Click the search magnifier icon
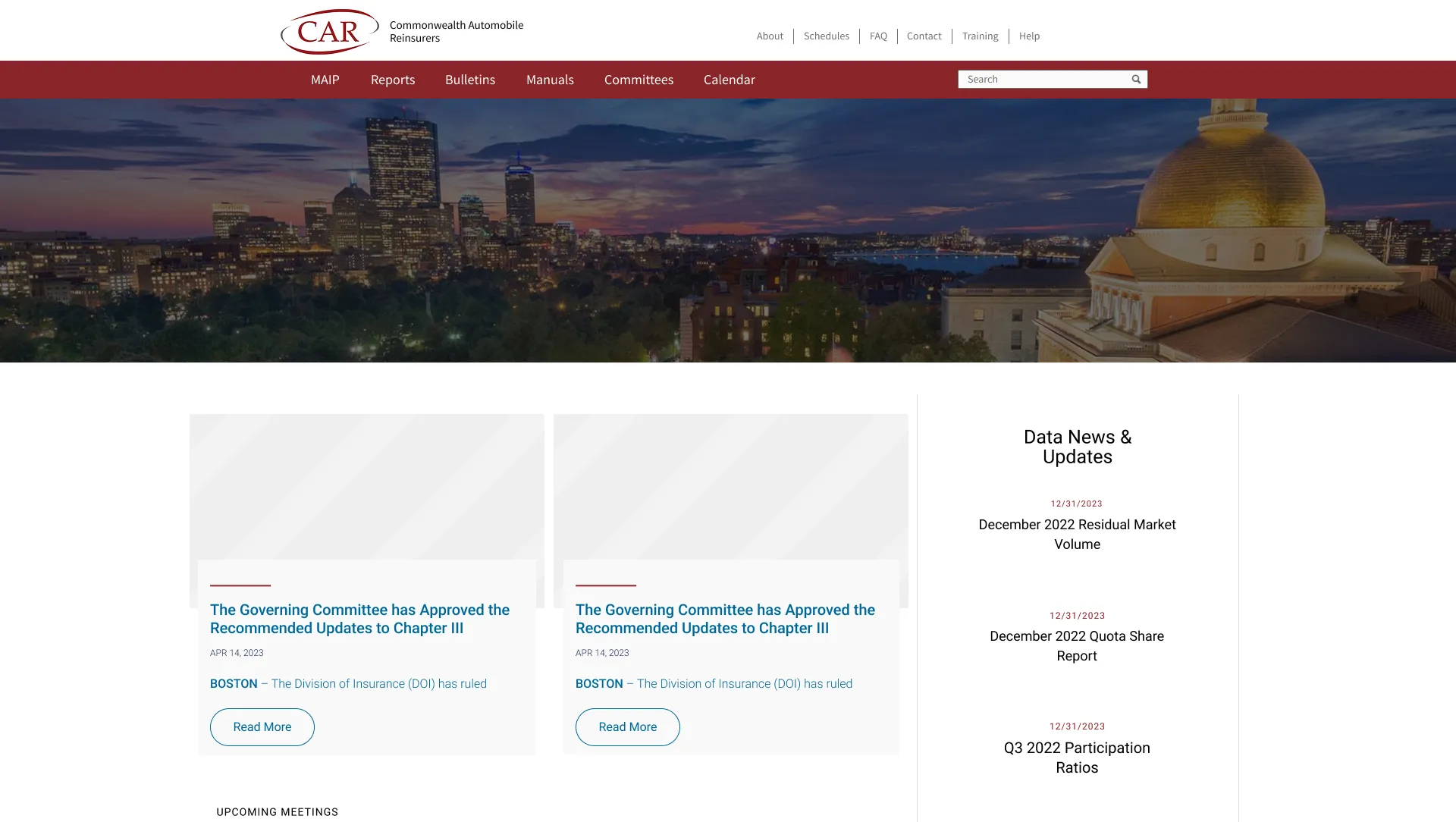 (1136, 80)
